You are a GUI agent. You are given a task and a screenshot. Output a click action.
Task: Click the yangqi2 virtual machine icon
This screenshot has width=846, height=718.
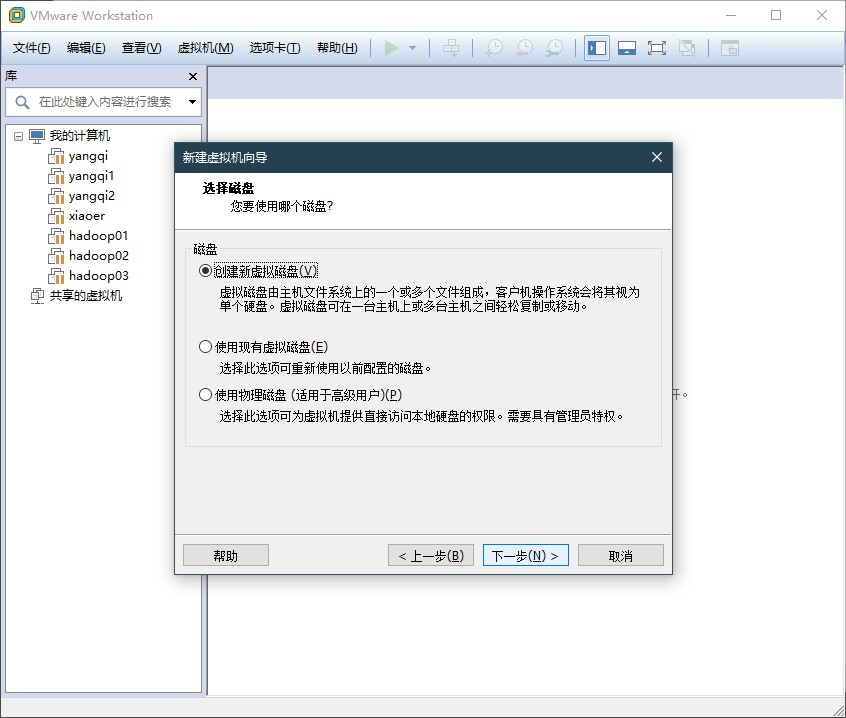tap(56, 196)
